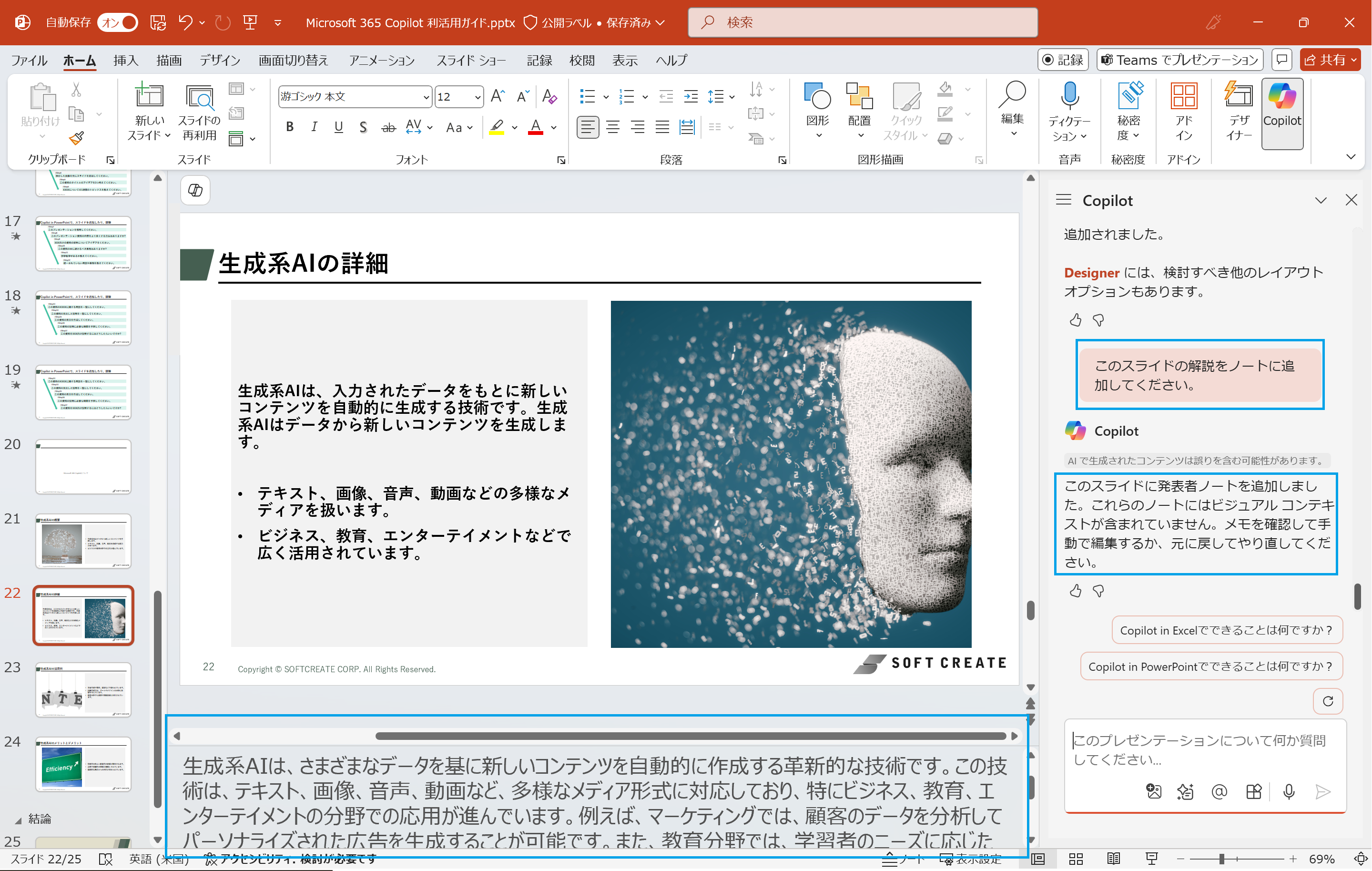Start Dictation with the microphone icon

point(1069,96)
